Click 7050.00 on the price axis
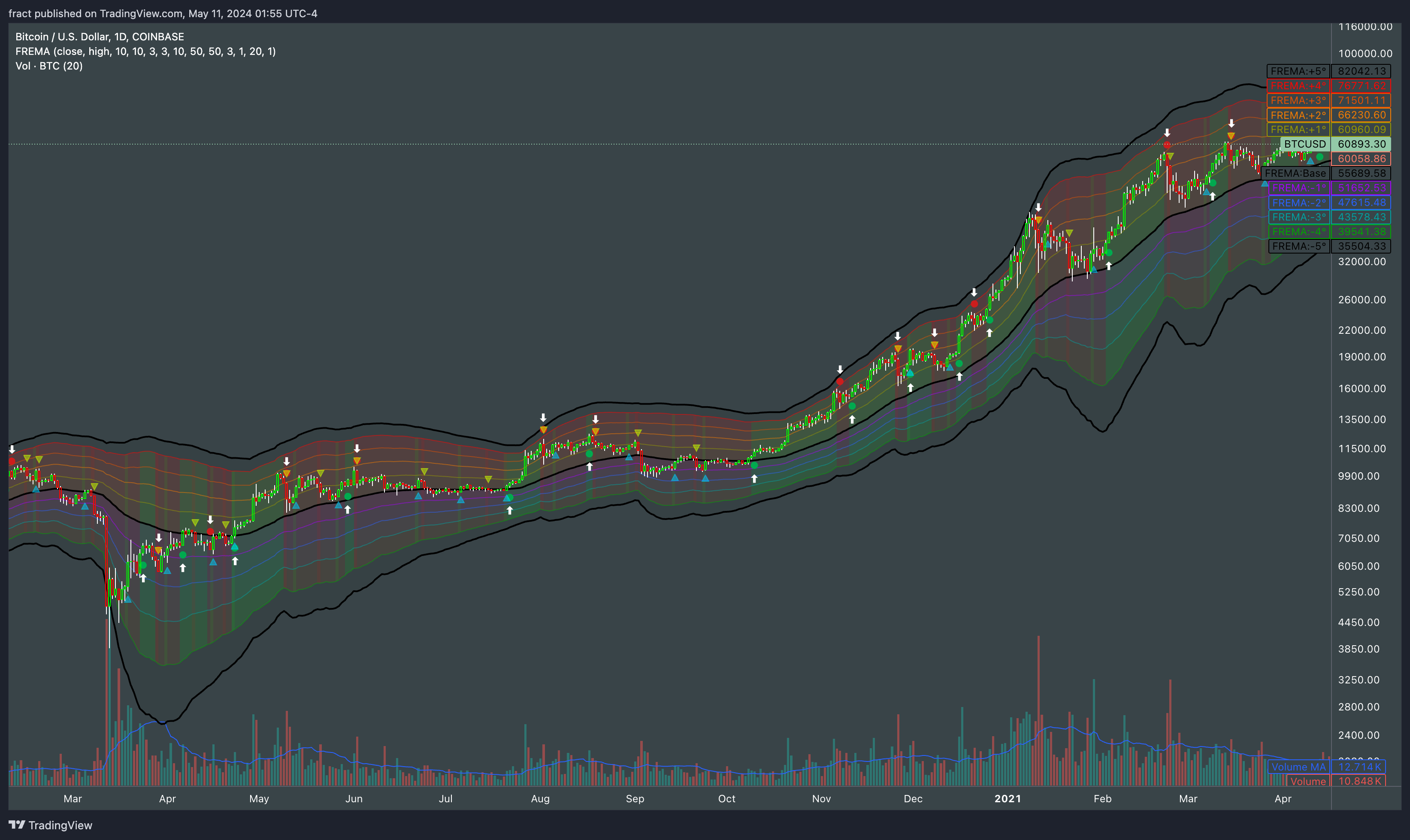The image size is (1410, 840). 1359,538
